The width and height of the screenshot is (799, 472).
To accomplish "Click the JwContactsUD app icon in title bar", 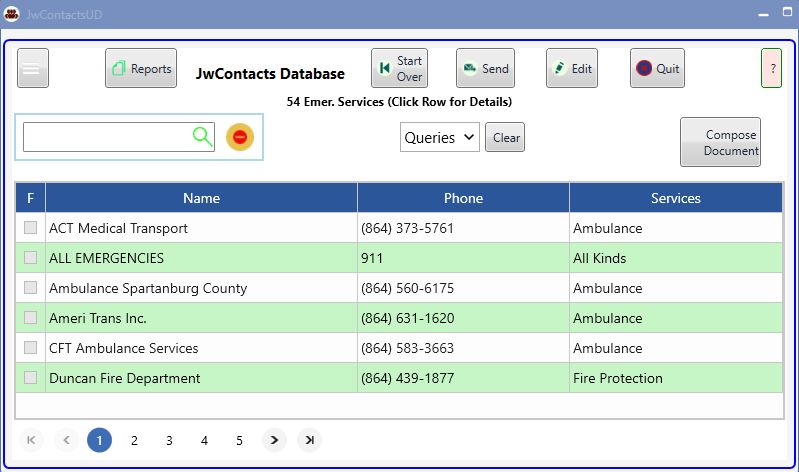I will click(x=11, y=14).
